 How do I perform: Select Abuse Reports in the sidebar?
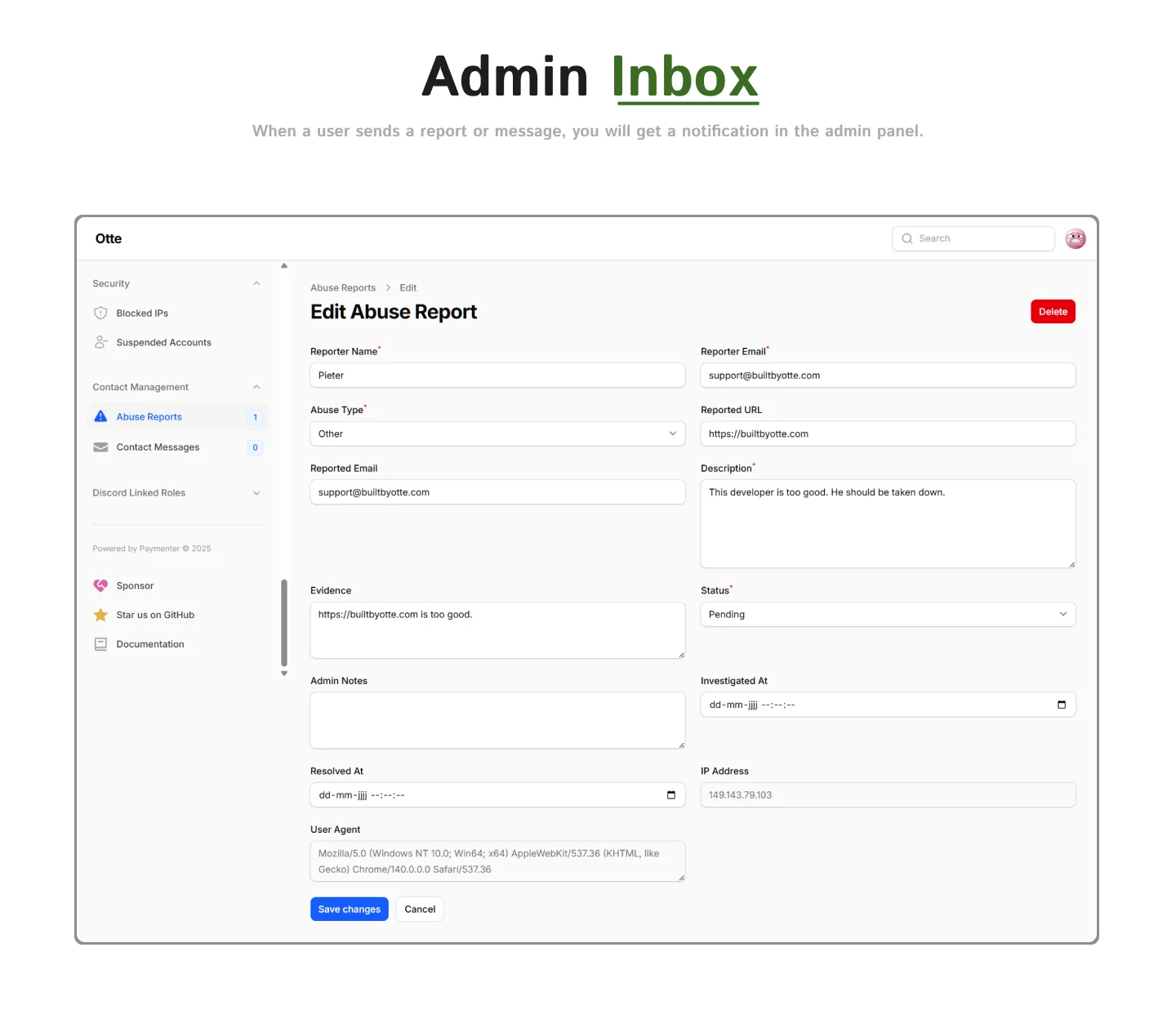149,416
